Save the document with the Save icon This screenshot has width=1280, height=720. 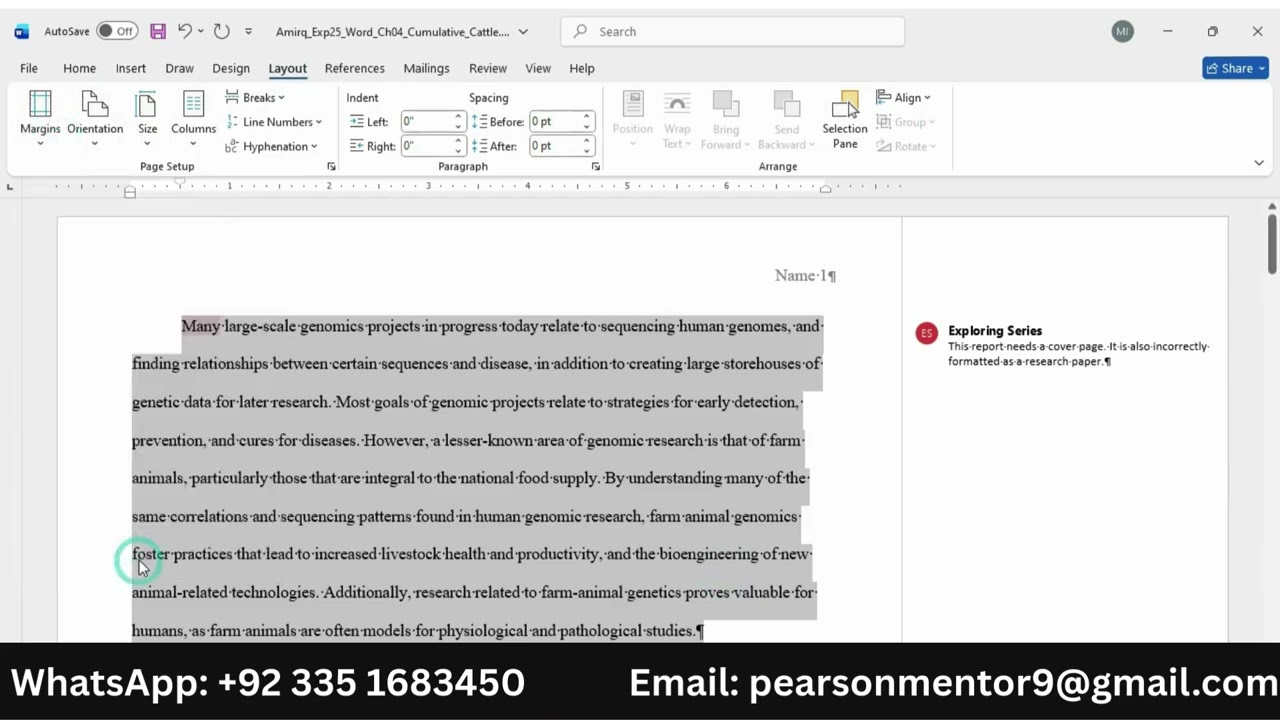(x=158, y=31)
